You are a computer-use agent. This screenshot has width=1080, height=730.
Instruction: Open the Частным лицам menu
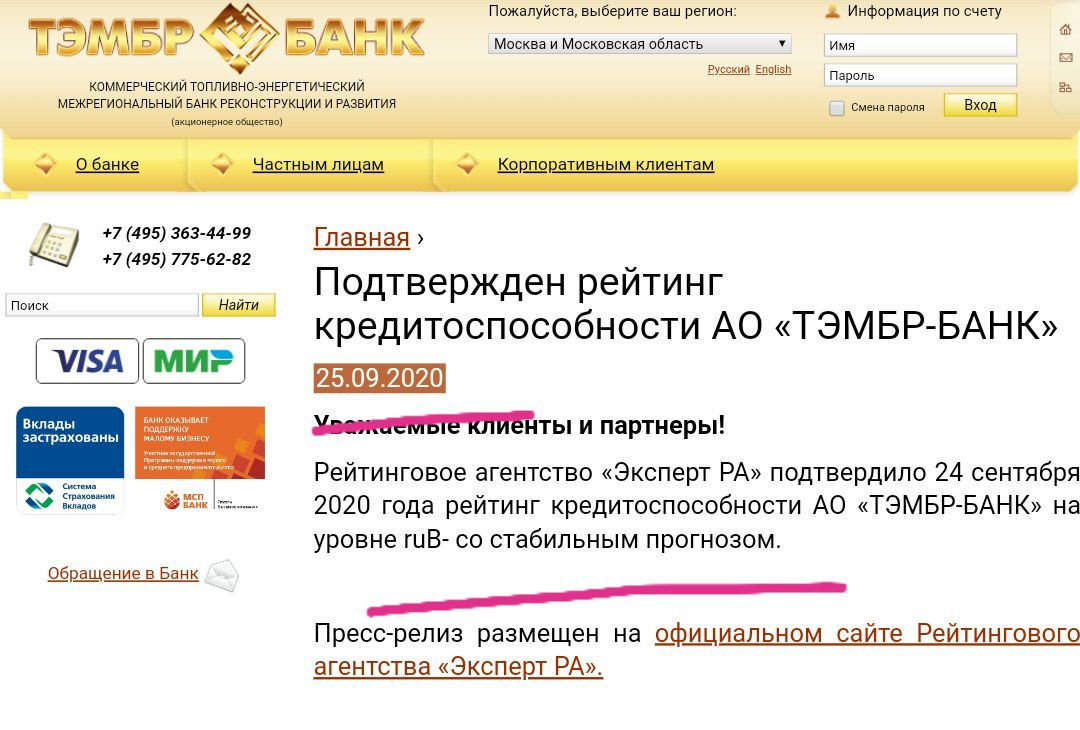pos(318,165)
